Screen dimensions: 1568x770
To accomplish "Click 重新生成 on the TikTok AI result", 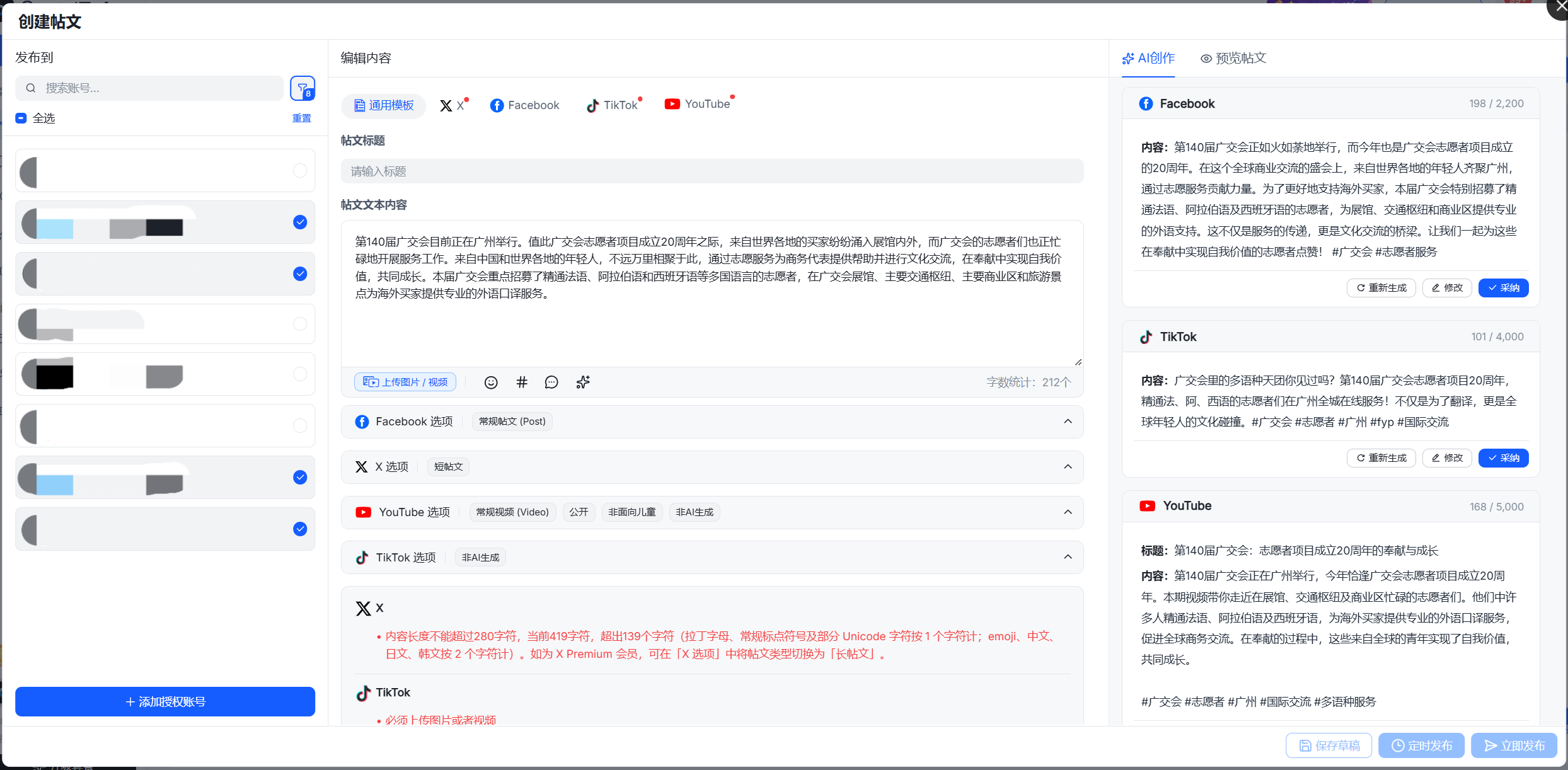I will pos(1381,458).
